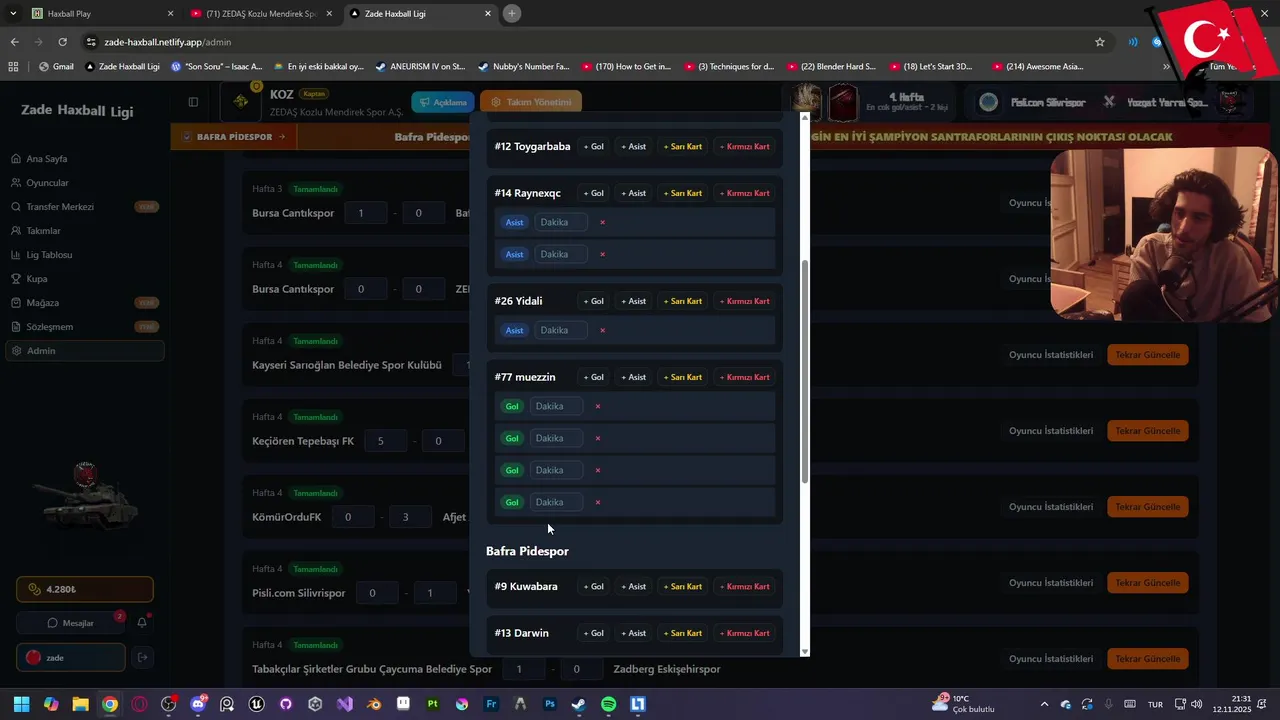Open the Nubby's Number Fa... bookmark
The height and width of the screenshot is (720, 1280).
(x=524, y=67)
